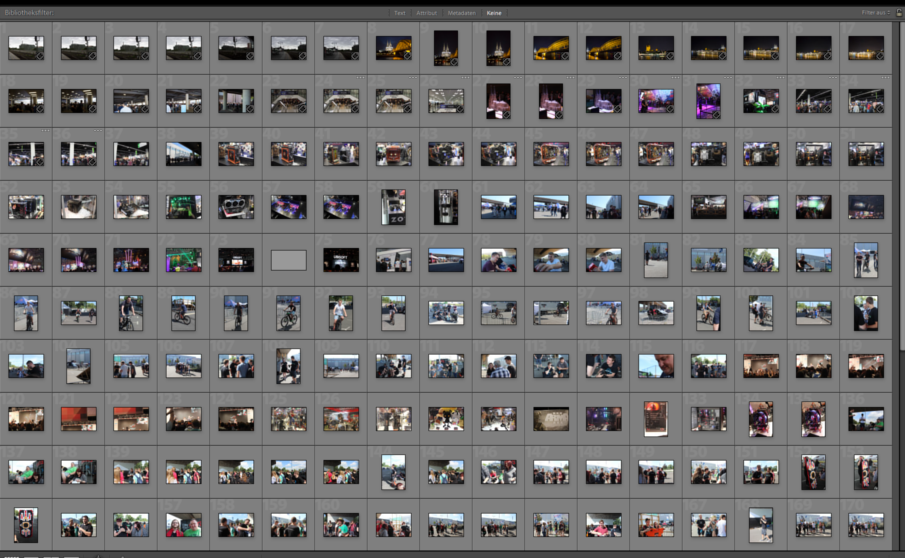Click the vertical scrollbar on the right edge
Image resolution: width=905 pixels, height=558 pixels.
900,200
